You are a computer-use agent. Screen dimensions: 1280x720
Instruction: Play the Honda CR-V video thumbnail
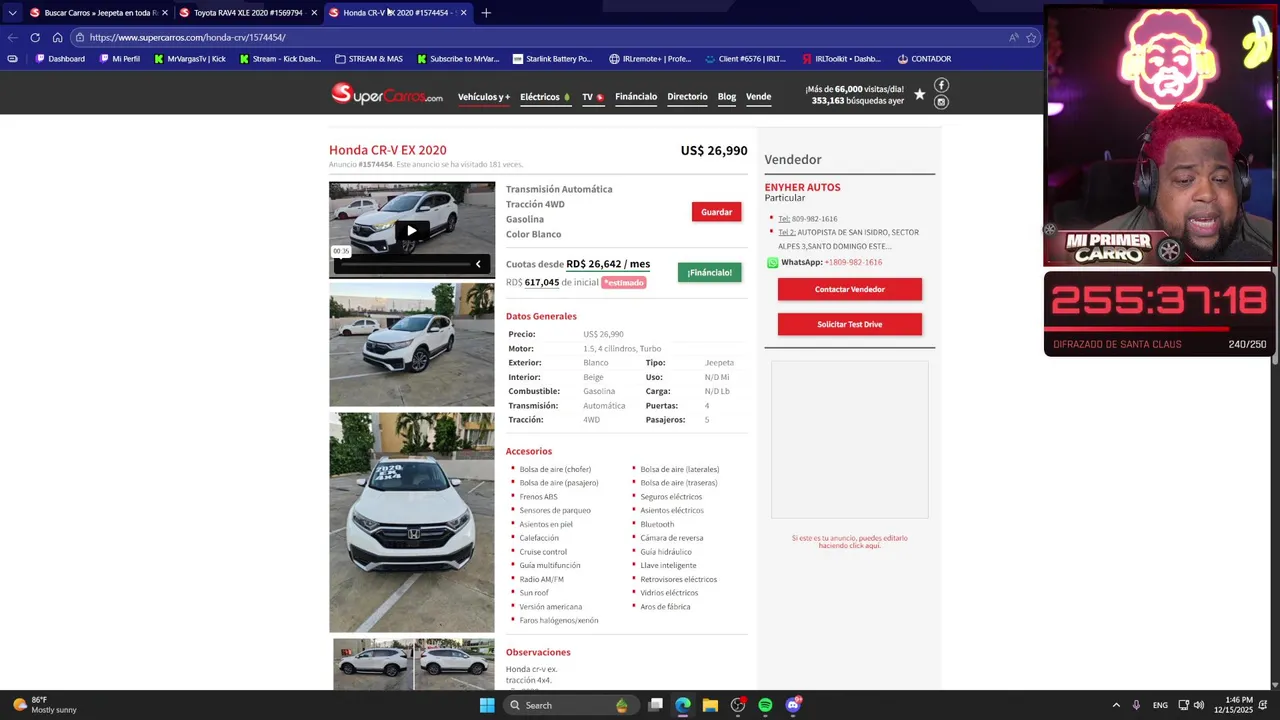click(x=411, y=231)
